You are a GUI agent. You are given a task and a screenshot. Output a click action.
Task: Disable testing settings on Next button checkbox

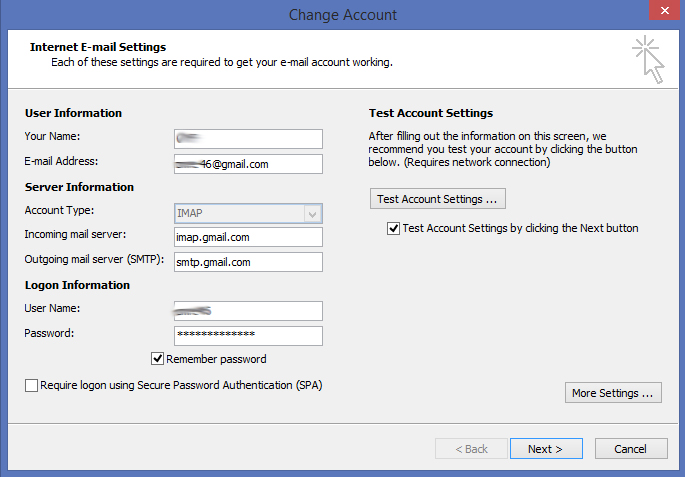(393, 228)
